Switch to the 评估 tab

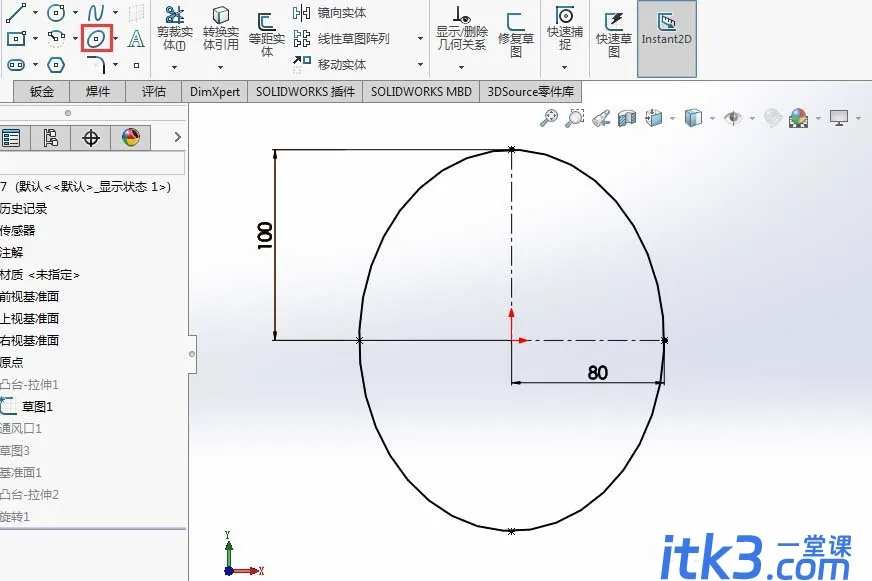pos(154,92)
